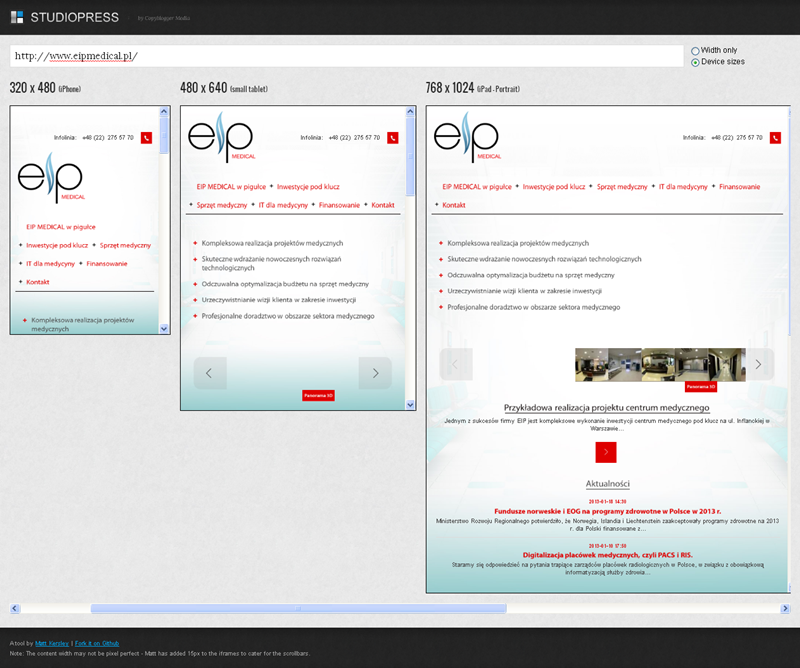Select the Width only radio option

point(695,50)
